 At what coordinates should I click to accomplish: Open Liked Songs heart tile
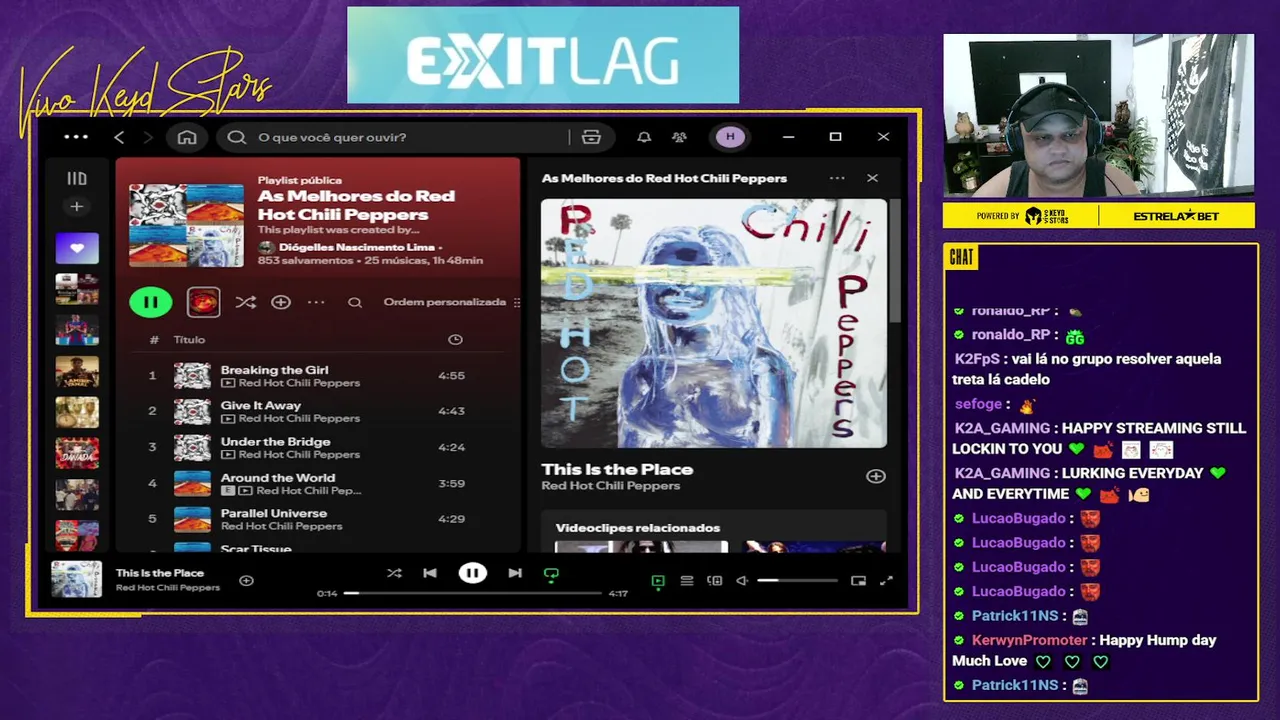[77, 248]
